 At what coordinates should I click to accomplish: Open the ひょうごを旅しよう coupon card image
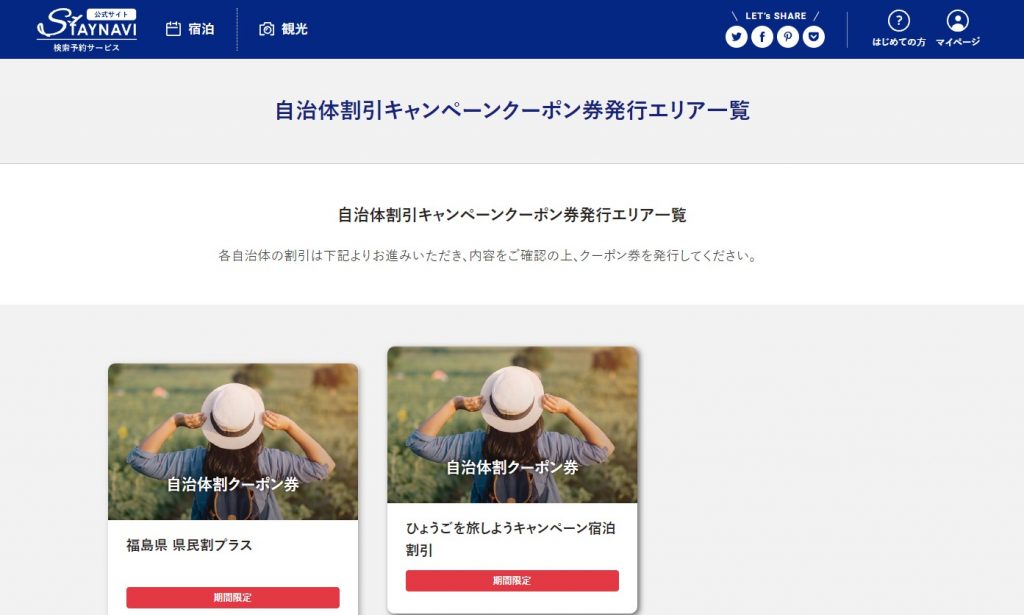(x=513, y=424)
